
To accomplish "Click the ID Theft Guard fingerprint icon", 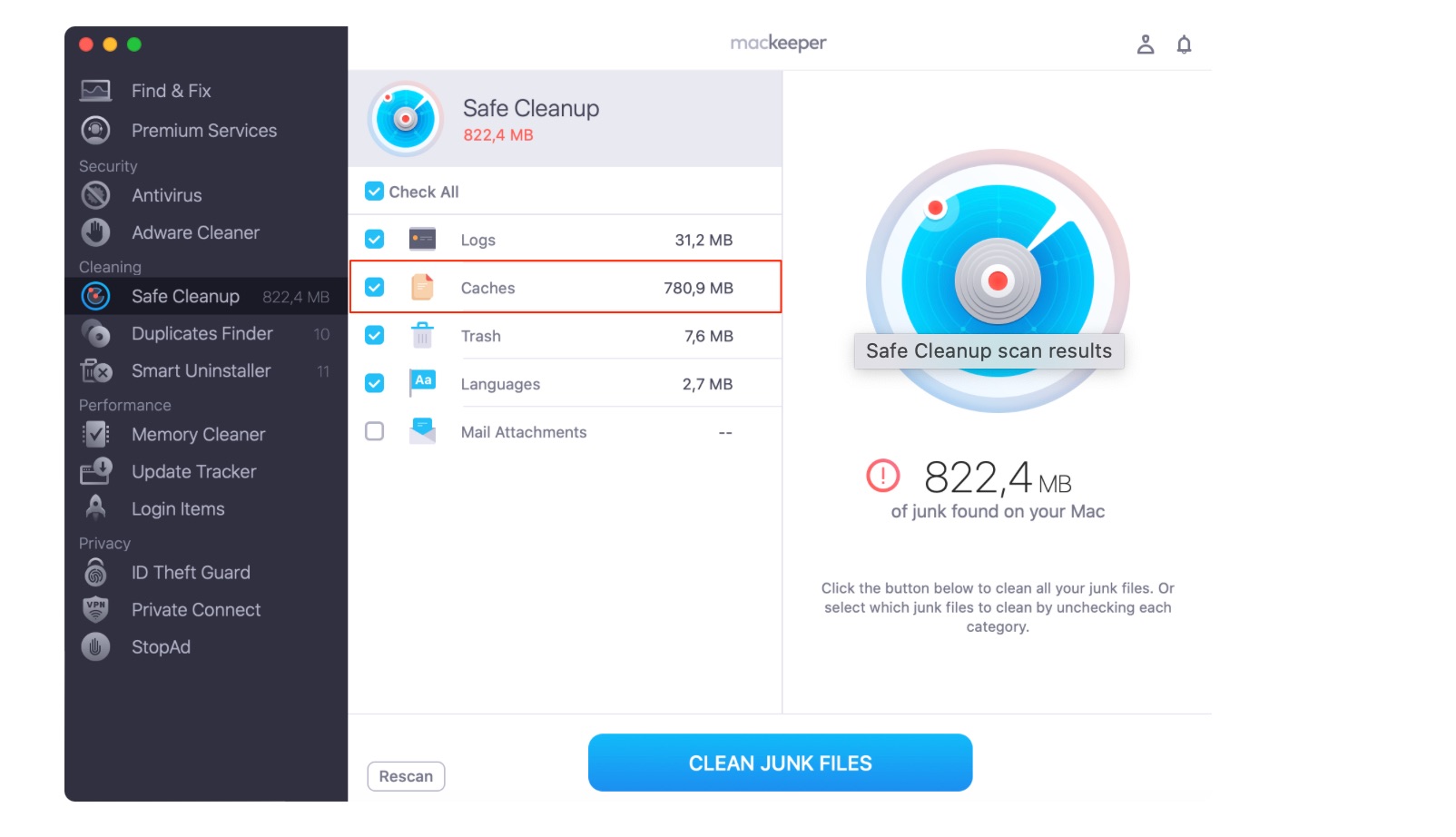I will (95, 572).
